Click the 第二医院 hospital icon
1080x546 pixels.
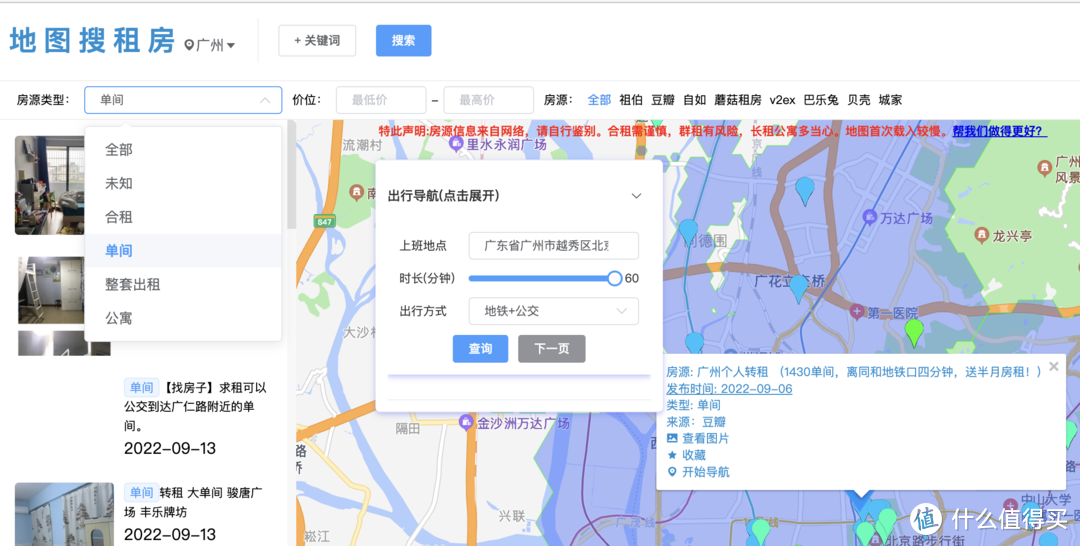tap(857, 312)
